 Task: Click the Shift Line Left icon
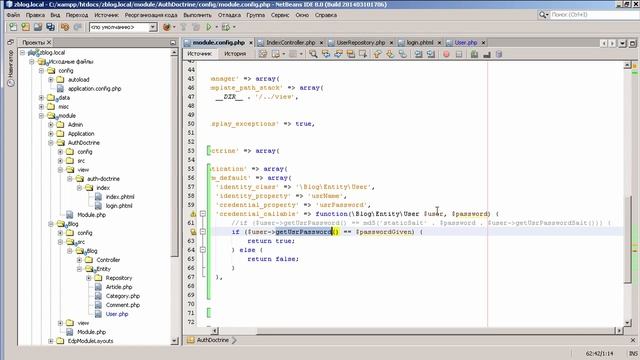click(418, 54)
